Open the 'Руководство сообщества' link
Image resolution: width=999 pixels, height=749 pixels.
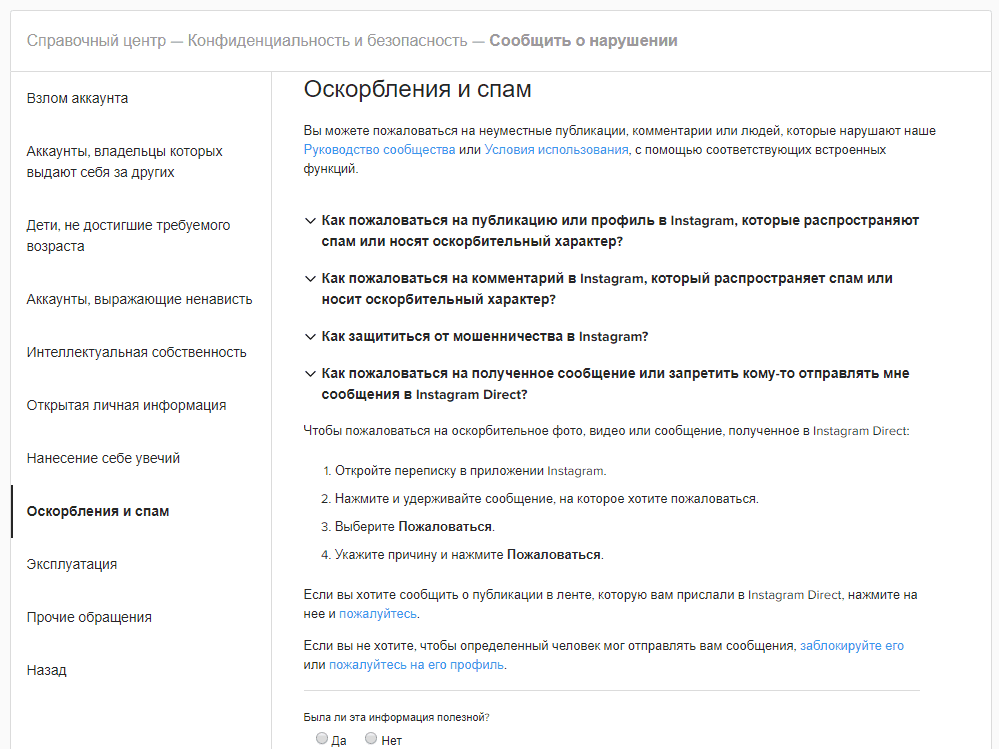pos(379,150)
